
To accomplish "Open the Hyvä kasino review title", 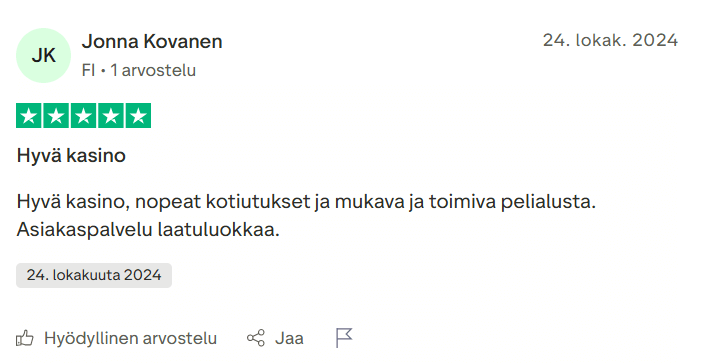I will pyautogui.click(x=71, y=156).
